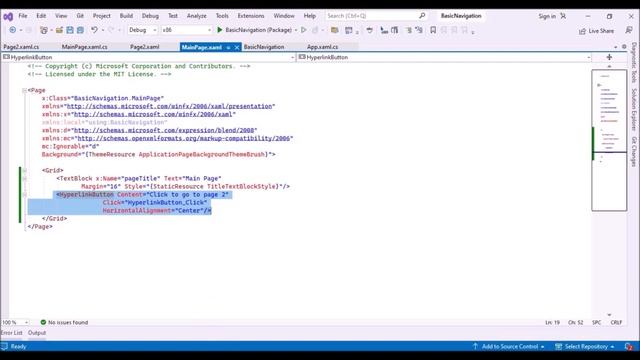Switch to the MainPage.xaml.cs tab
This screenshot has height=360, width=640.
[84, 47]
